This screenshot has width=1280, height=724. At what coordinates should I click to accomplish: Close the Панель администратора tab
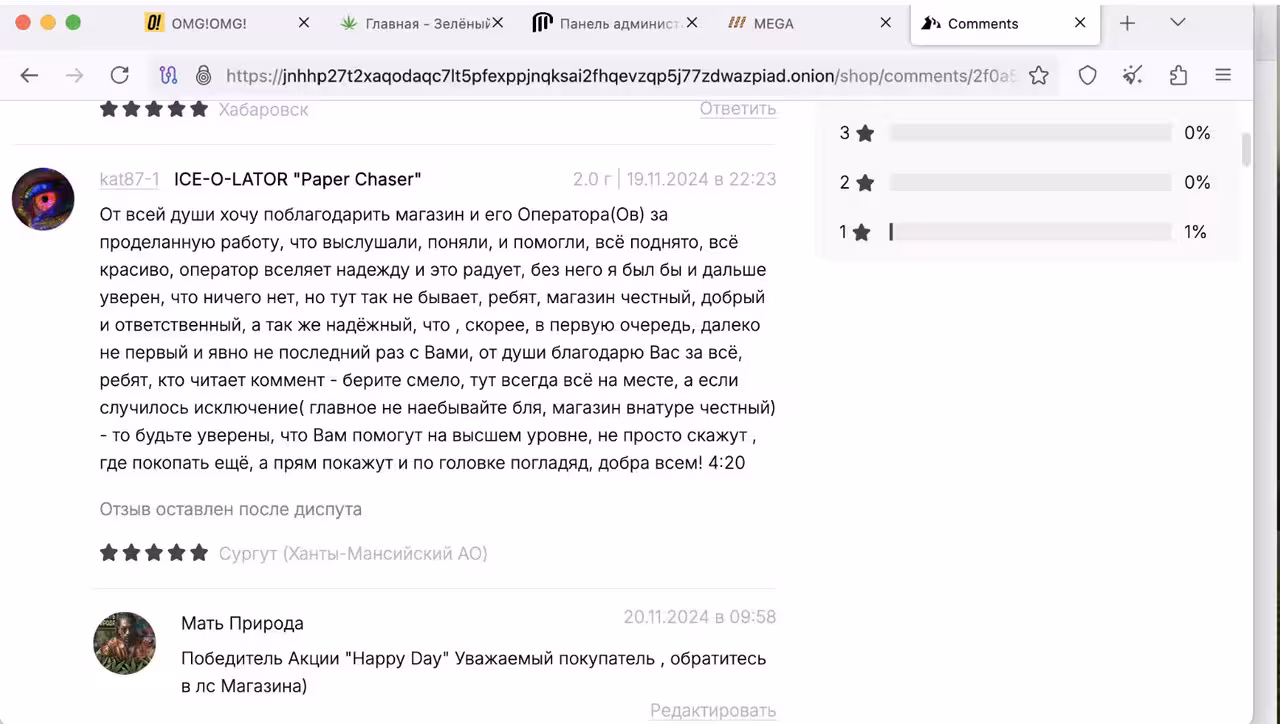(x=692, y=22)
